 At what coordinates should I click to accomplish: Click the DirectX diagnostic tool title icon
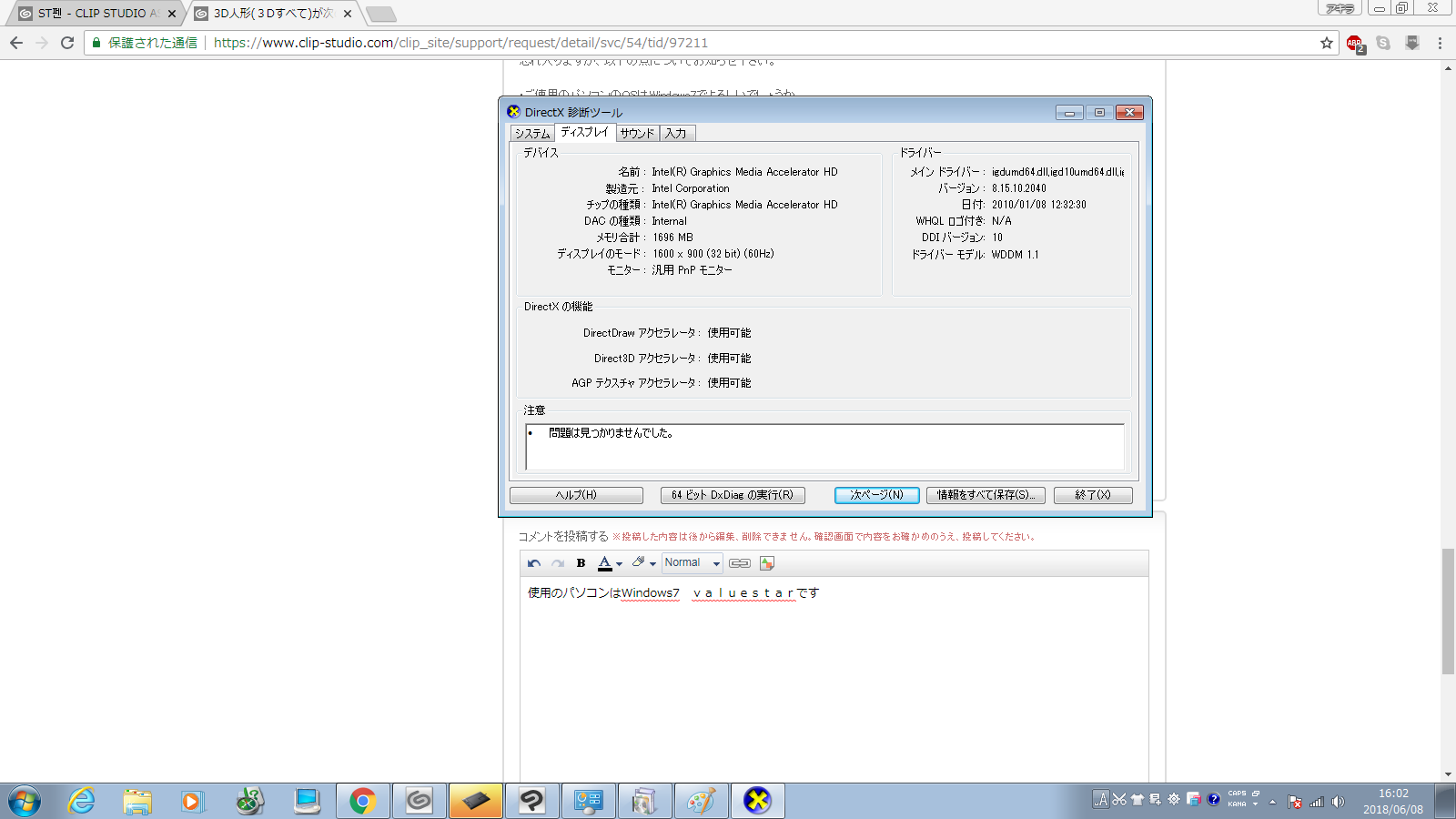pyautogui.click(x=514, y=112)
